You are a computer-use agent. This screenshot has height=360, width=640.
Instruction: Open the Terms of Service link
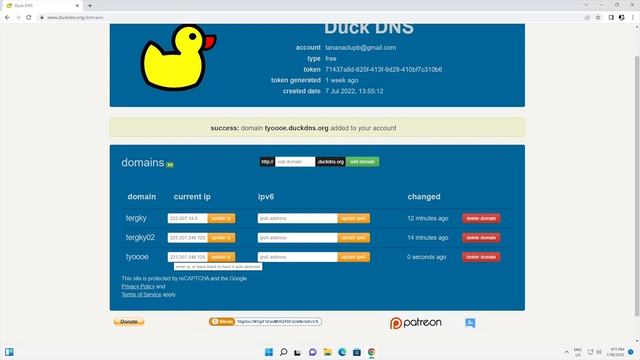click(x=141, y=294)
